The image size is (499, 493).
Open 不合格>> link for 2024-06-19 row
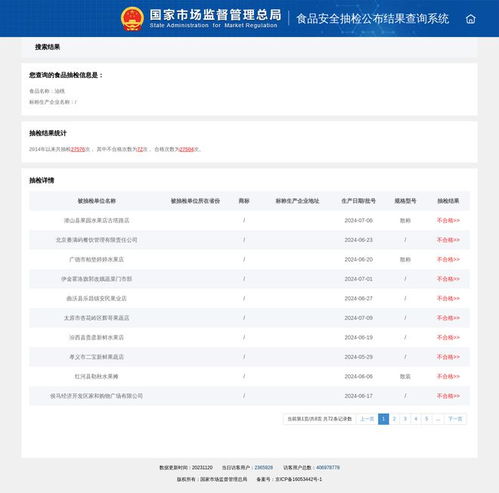[x=448, y=337]
